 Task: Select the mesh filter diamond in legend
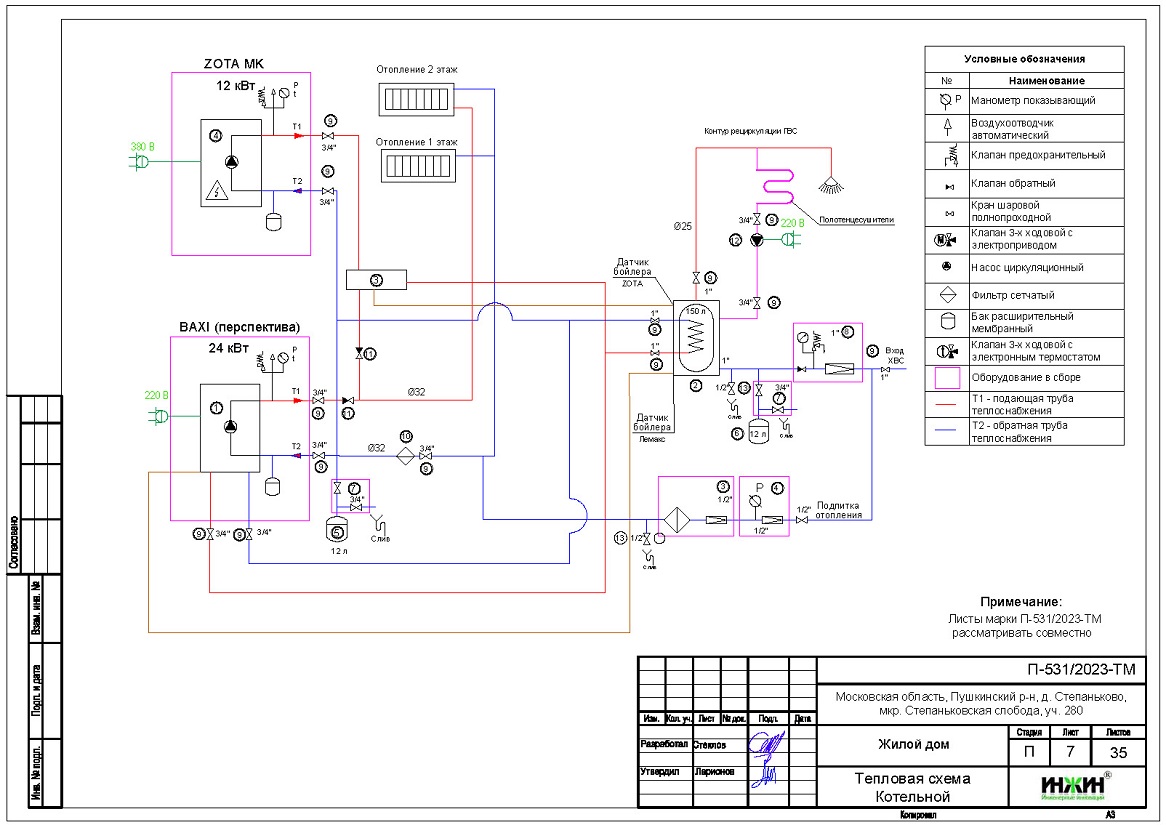946,295
